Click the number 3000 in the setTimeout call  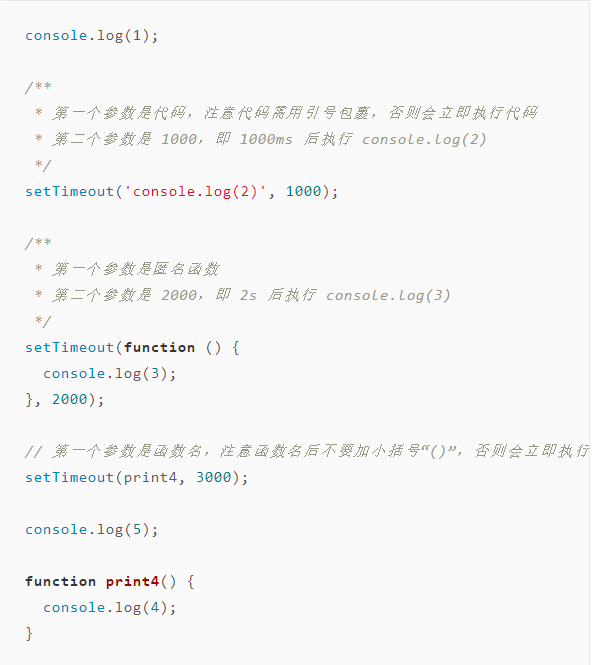(213, 478)
